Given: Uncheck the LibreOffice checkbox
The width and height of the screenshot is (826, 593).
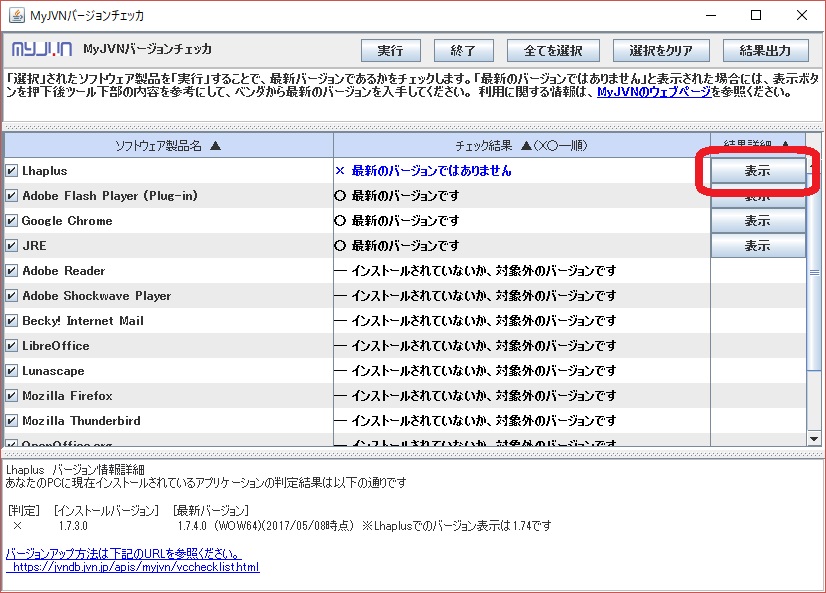Looking at the screenshot, I should coord(12,346).
